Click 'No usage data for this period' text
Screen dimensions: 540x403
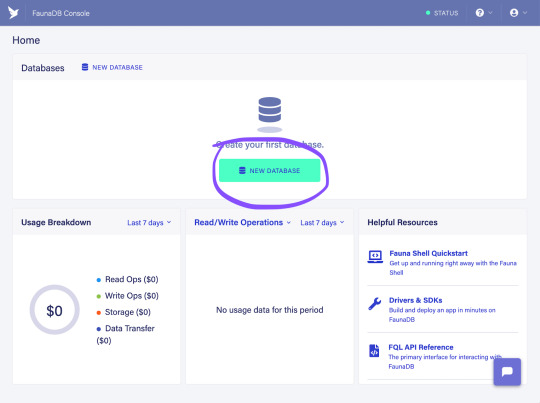pyautogui.click(x=270, y=310)
